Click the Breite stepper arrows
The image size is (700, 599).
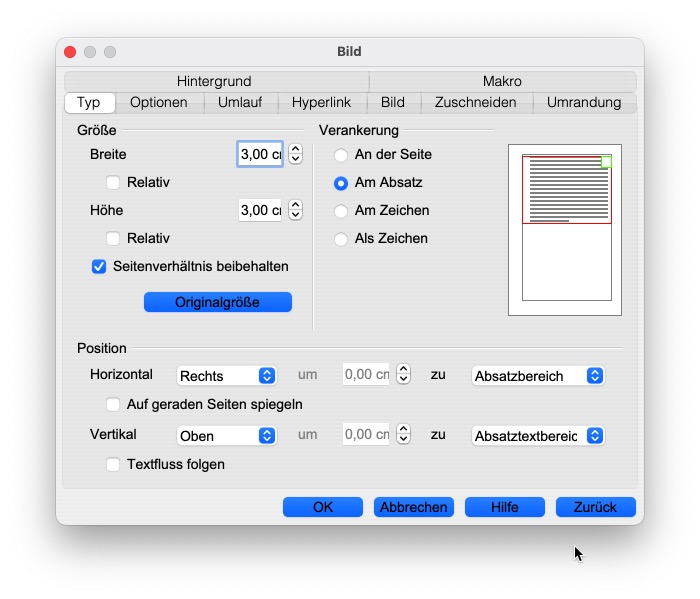pyautogui.click(x=296, y=154)
